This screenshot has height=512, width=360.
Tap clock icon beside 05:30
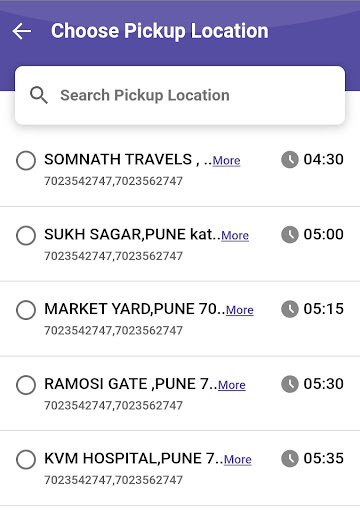(x=290, y=384)
